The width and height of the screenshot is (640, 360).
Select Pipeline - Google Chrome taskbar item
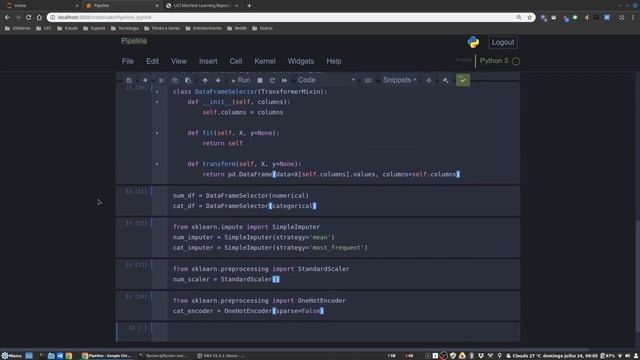(107, 356)
